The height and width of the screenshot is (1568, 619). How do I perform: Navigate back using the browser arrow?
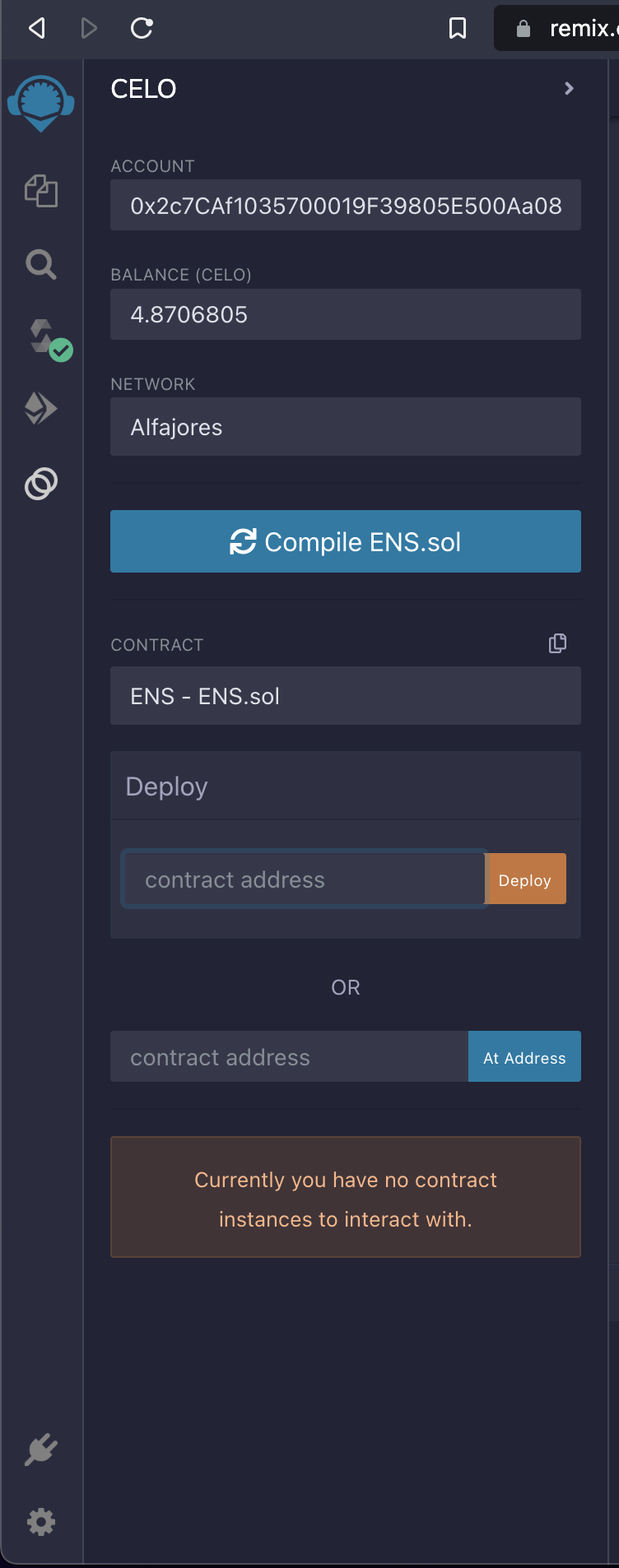(x=35, y=28)
